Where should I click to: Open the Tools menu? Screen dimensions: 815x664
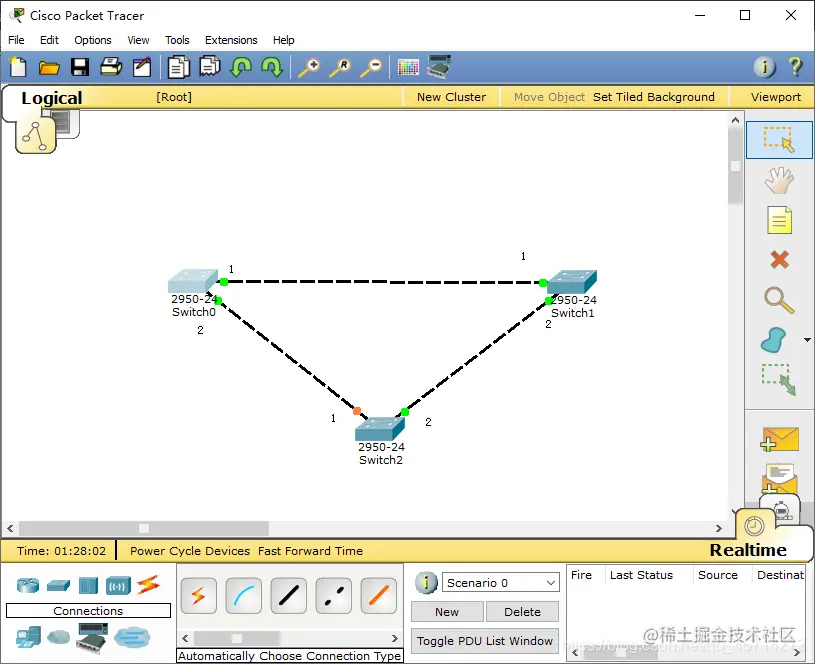[x=177, y=40]
